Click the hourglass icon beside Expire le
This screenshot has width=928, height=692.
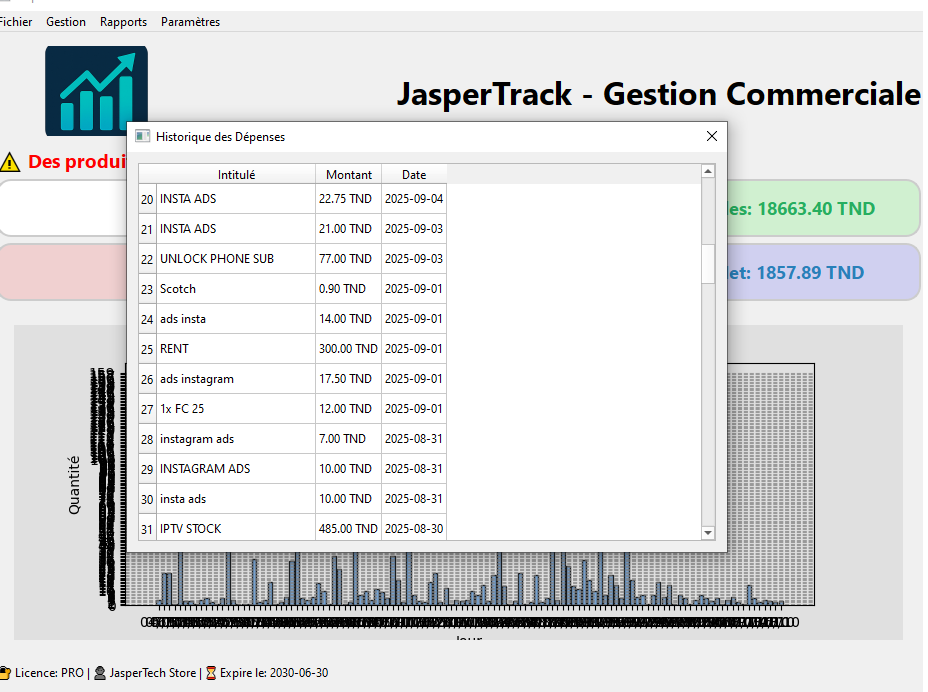click(x=211, y=673)
